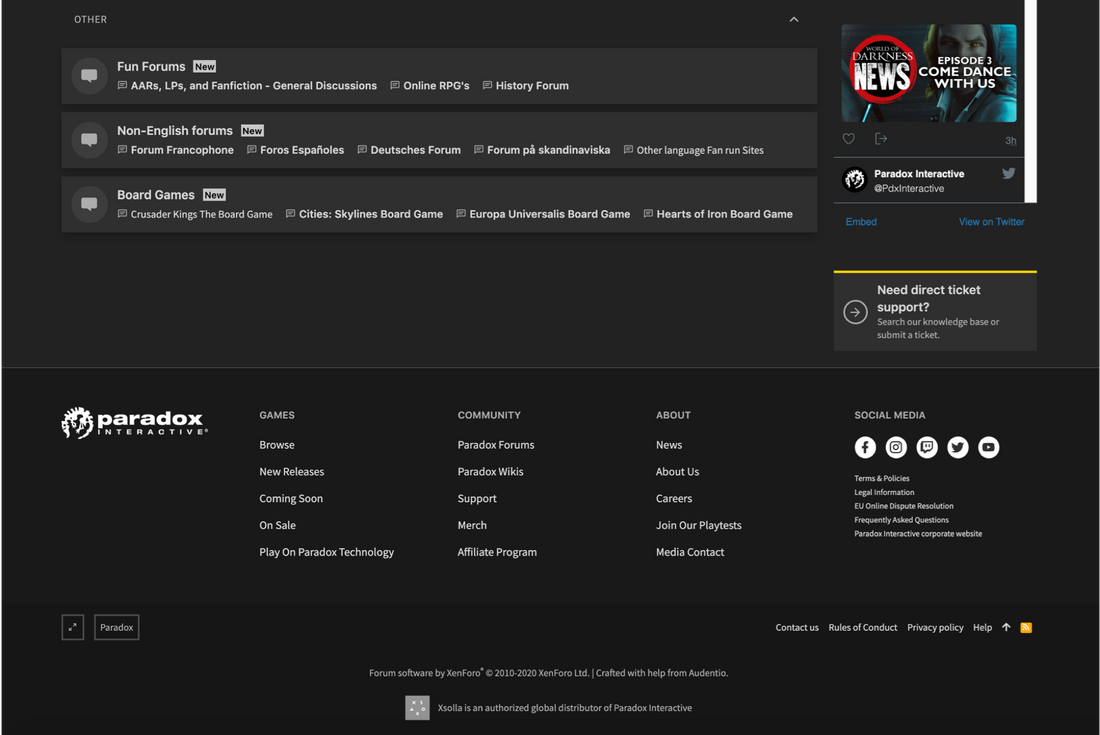
Task: Click the YouTube icon under Social Media
Action: click(x=988, y=447)
